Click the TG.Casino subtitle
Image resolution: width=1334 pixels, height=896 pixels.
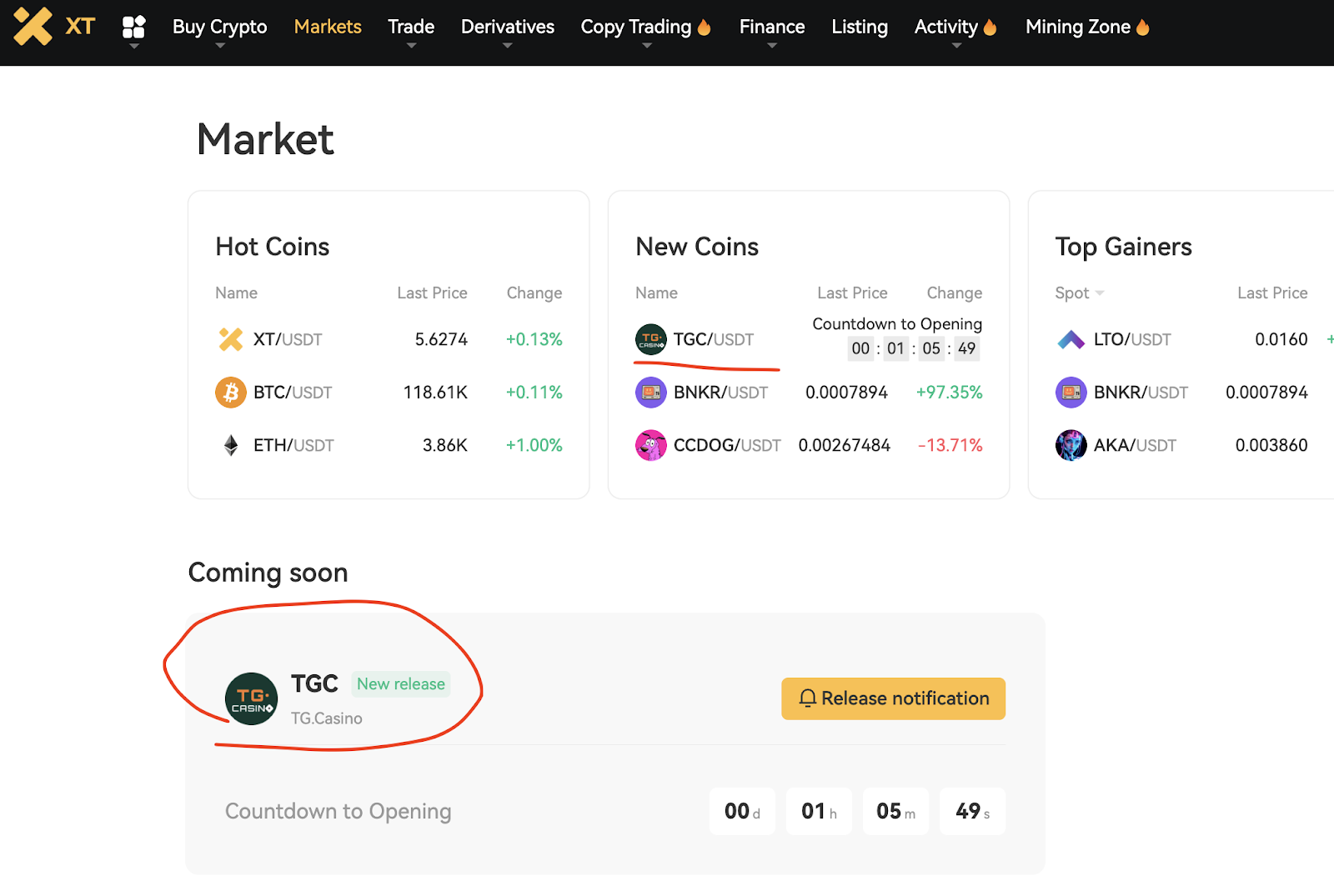[x=327, y=718]
